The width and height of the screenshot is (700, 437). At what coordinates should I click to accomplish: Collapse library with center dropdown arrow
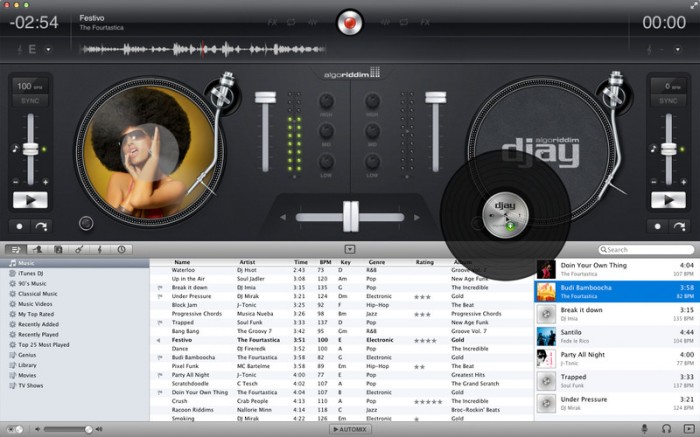[x=350, y=250]
